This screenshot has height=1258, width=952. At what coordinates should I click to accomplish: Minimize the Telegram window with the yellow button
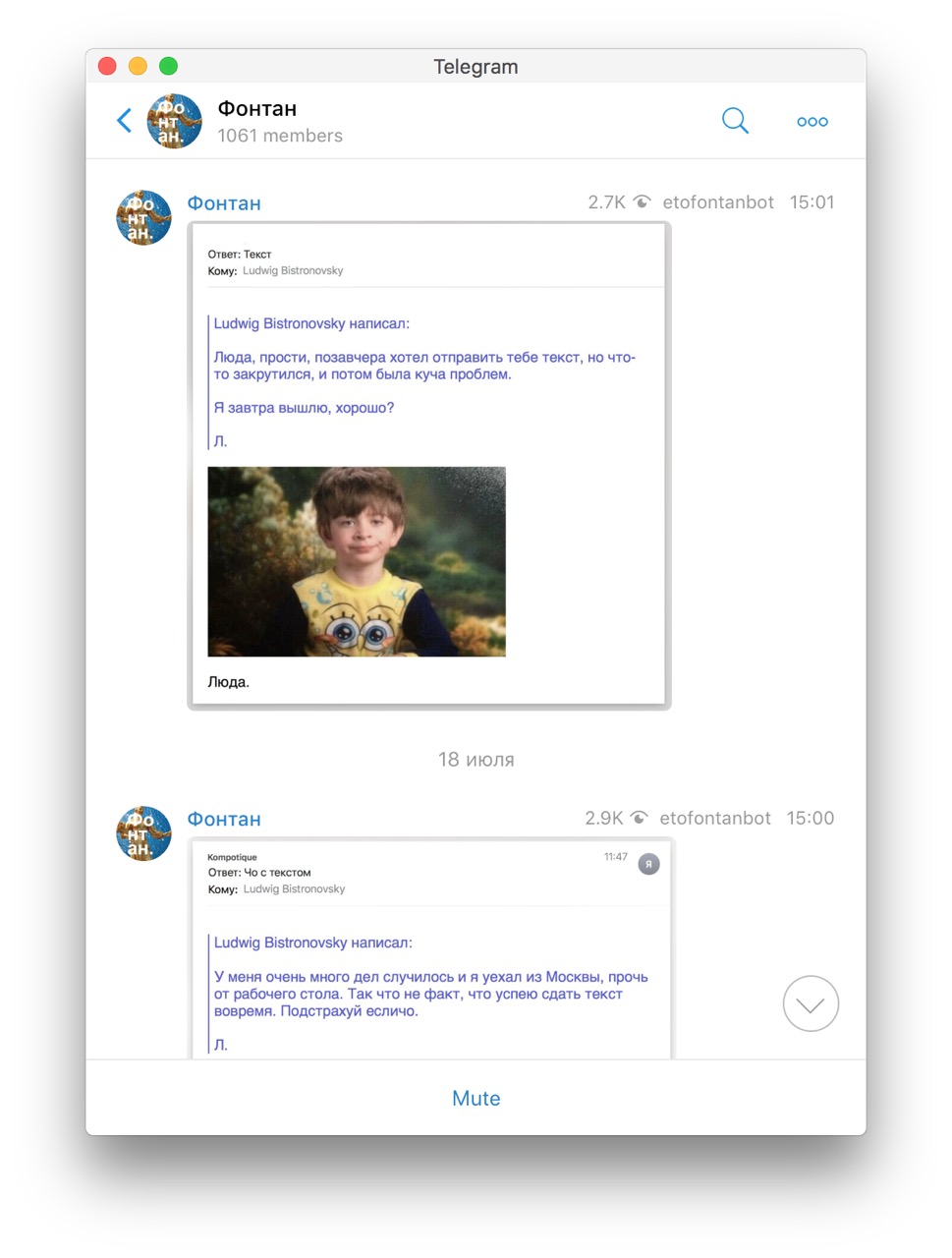tap(138, 66)
